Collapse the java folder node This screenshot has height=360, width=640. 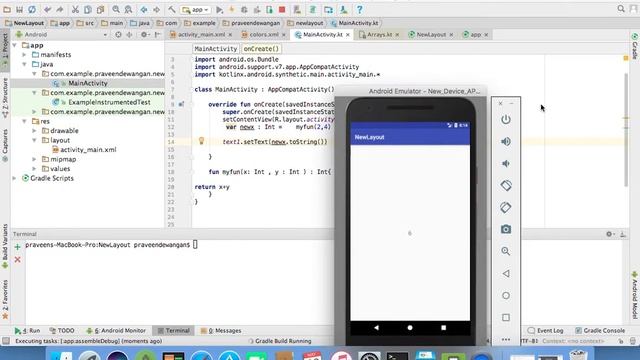(x=24, y=64)
